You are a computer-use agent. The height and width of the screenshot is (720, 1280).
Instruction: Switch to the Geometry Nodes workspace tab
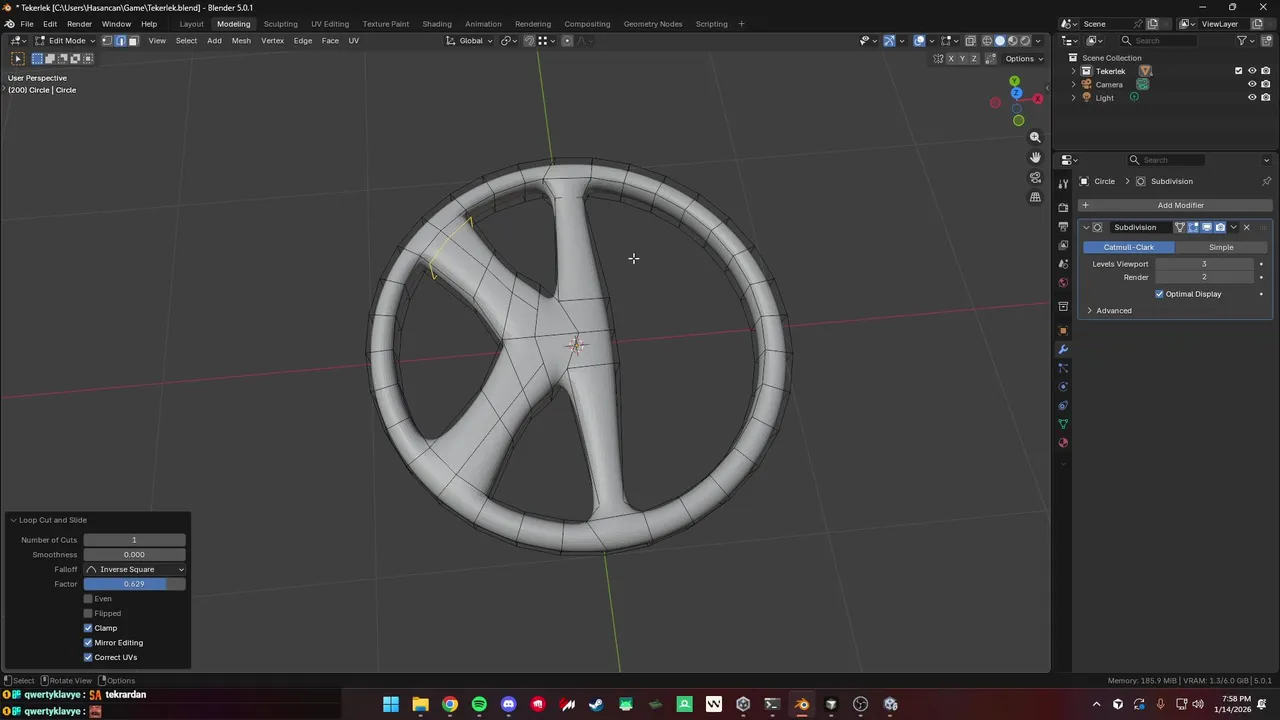point(653,24)
